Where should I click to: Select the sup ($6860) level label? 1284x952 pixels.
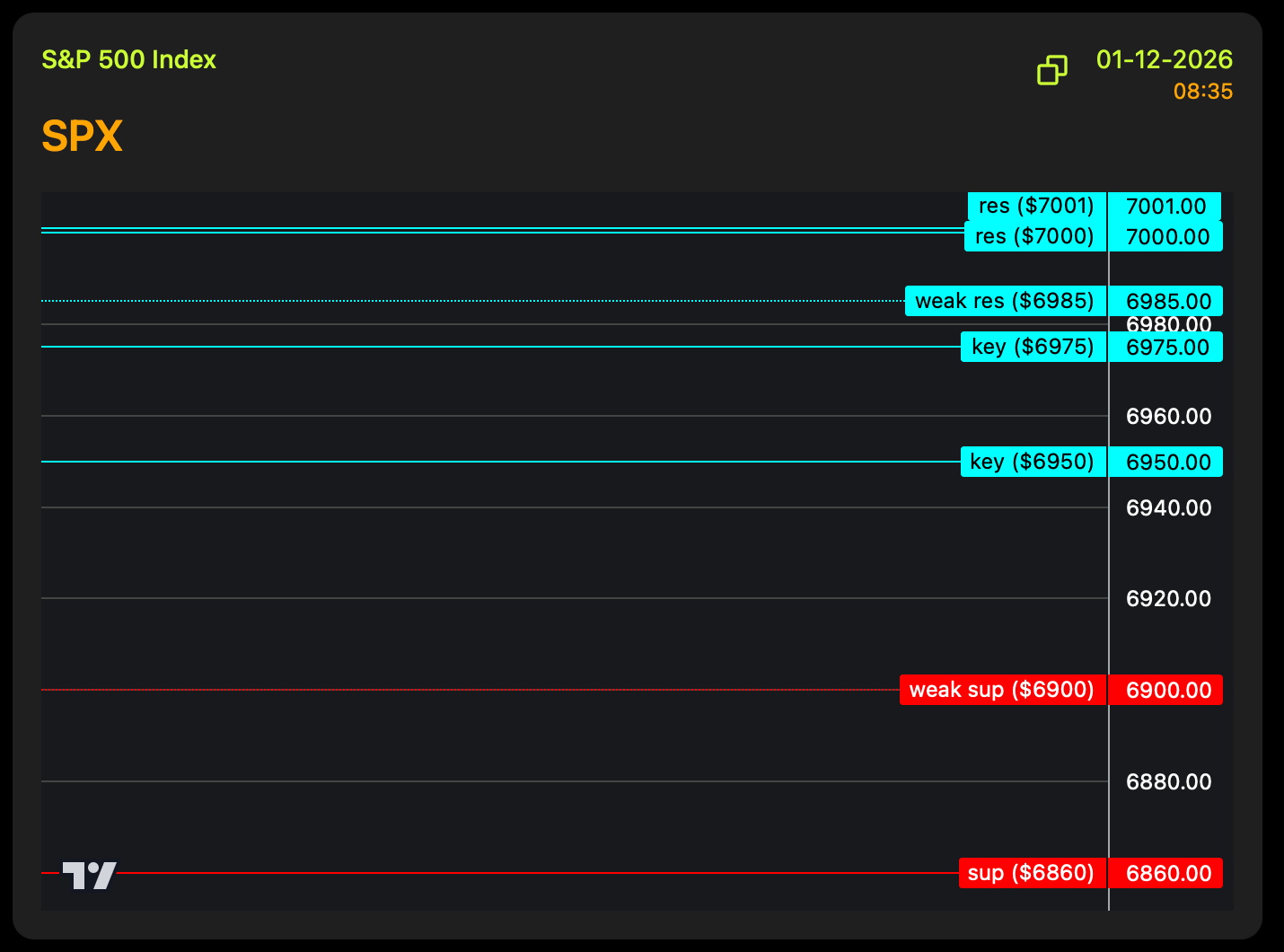point(1032,873)
